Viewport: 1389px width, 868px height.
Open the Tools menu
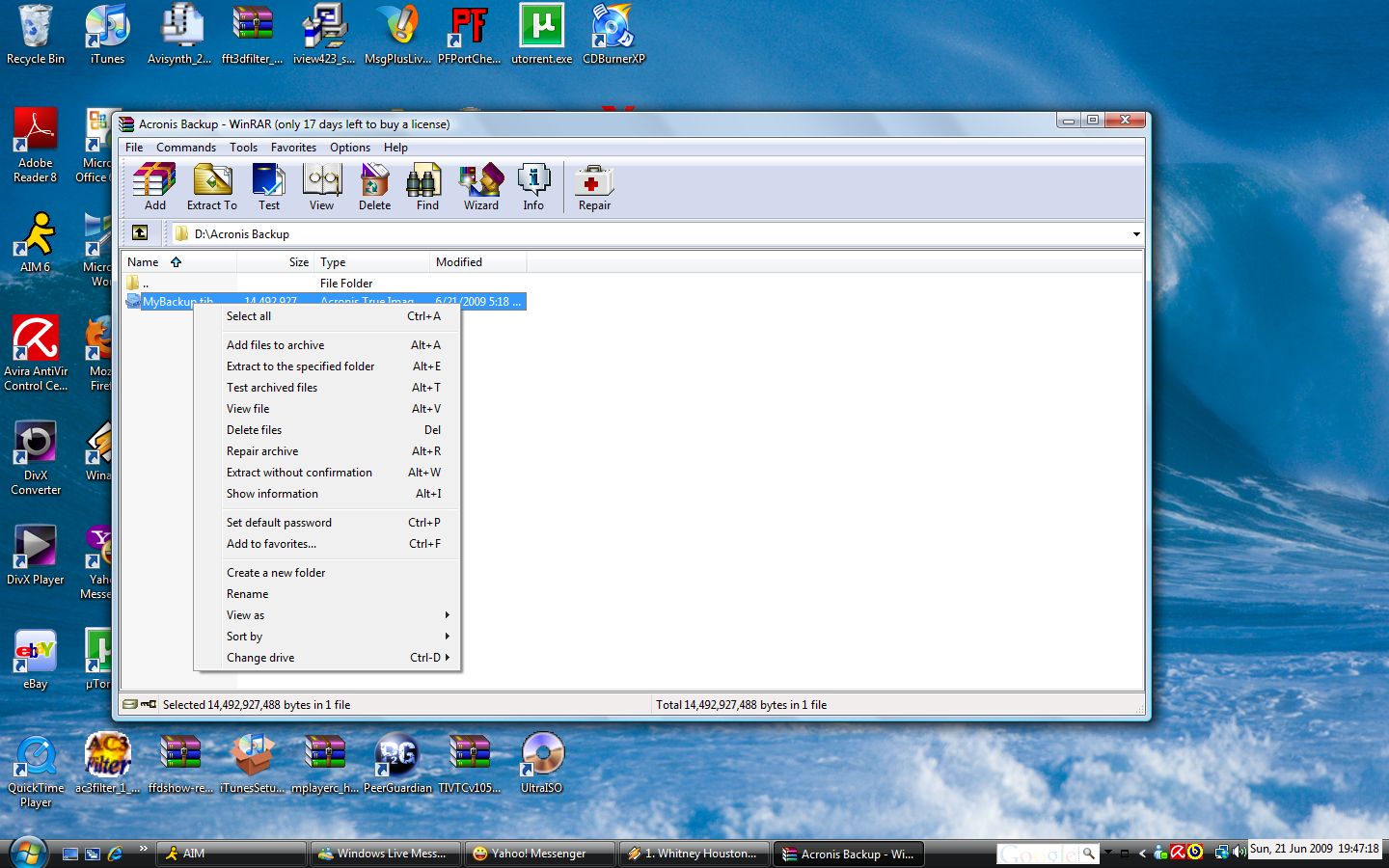243,148
